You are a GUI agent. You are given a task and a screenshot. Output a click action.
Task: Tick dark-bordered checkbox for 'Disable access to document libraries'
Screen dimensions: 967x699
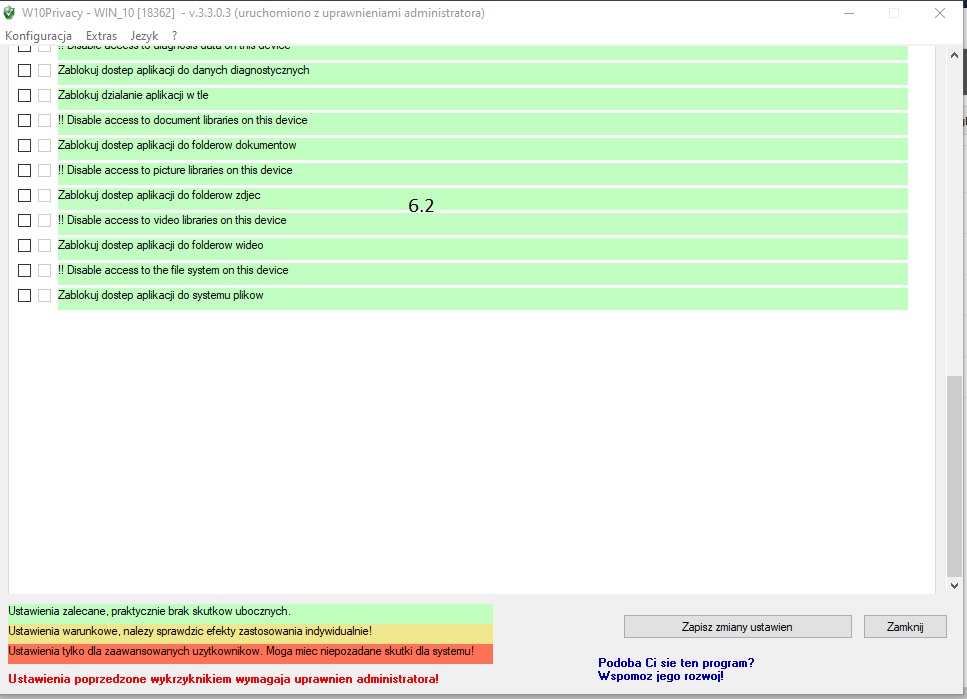(x=25, y=120)
